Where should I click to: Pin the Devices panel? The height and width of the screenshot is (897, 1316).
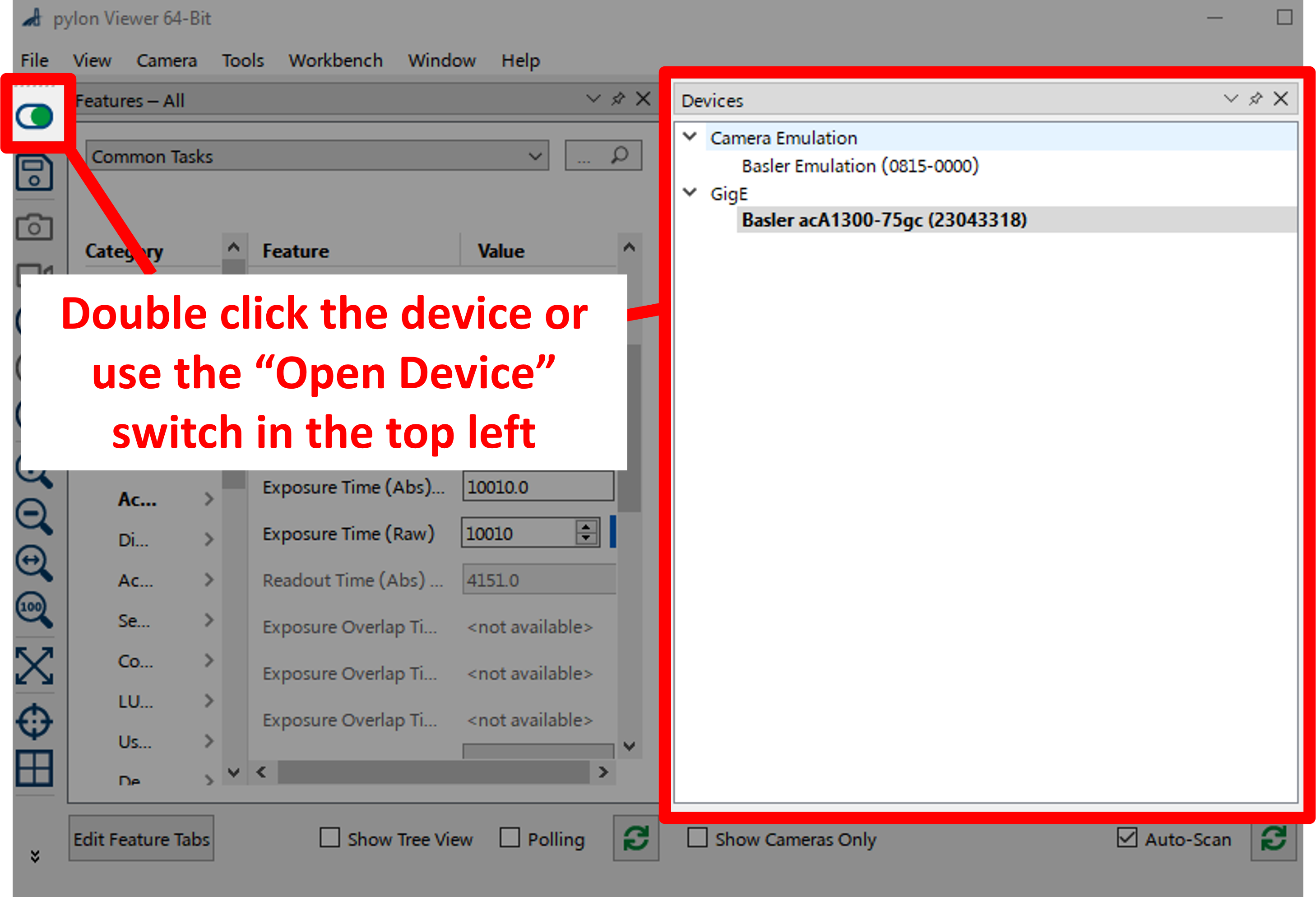pyautogui.click(x=1256, y=99)
